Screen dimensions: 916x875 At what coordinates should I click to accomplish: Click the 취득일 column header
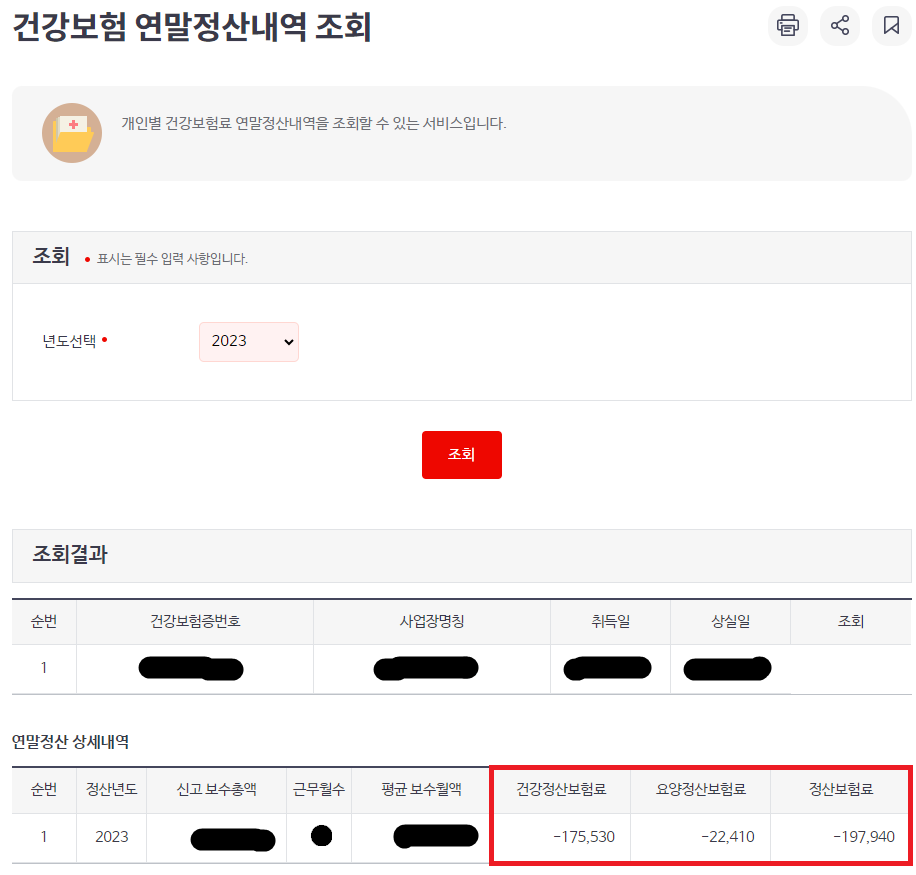[x=610, y=621]
